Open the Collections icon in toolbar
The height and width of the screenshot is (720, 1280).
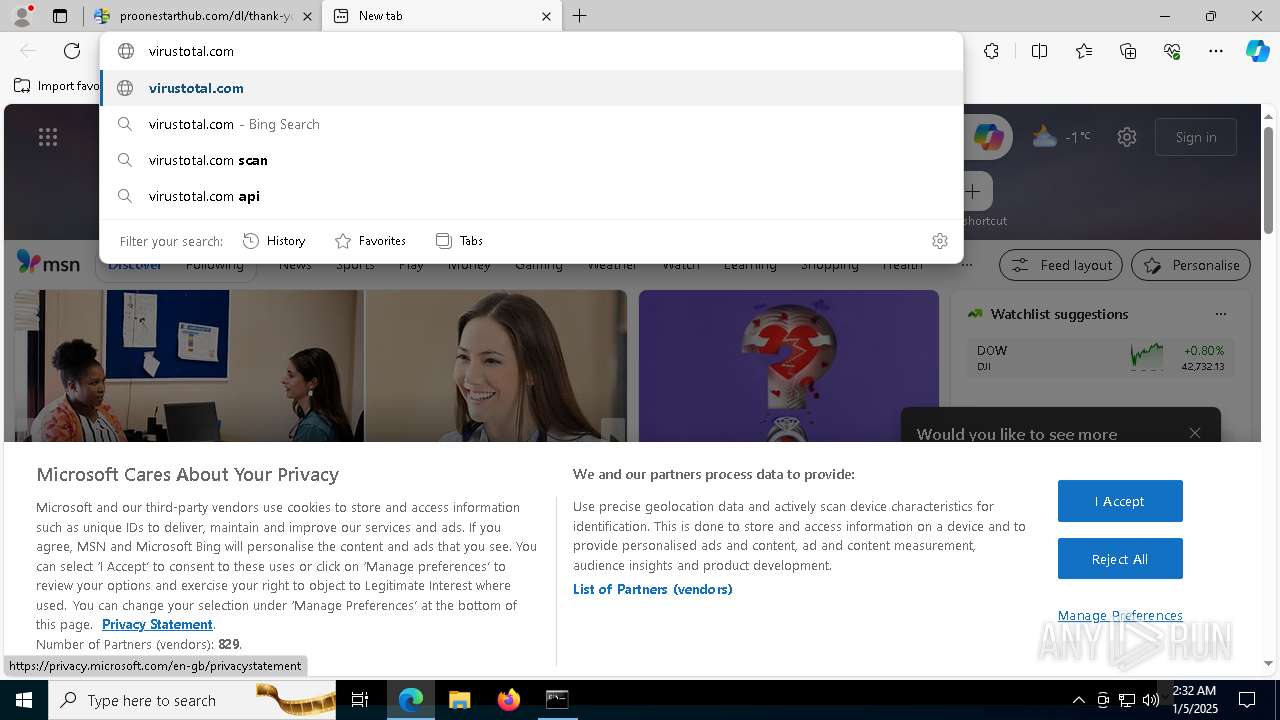point(1128,51)
